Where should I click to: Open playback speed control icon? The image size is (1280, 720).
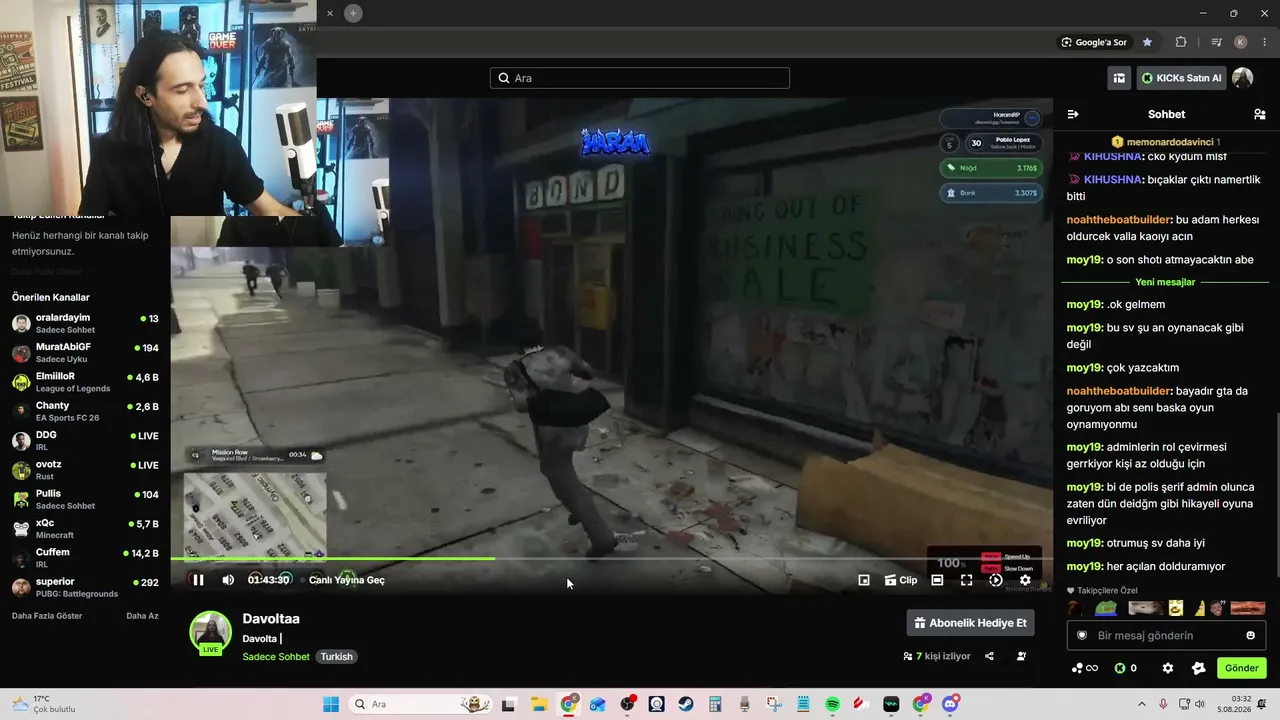coord(996,580)
